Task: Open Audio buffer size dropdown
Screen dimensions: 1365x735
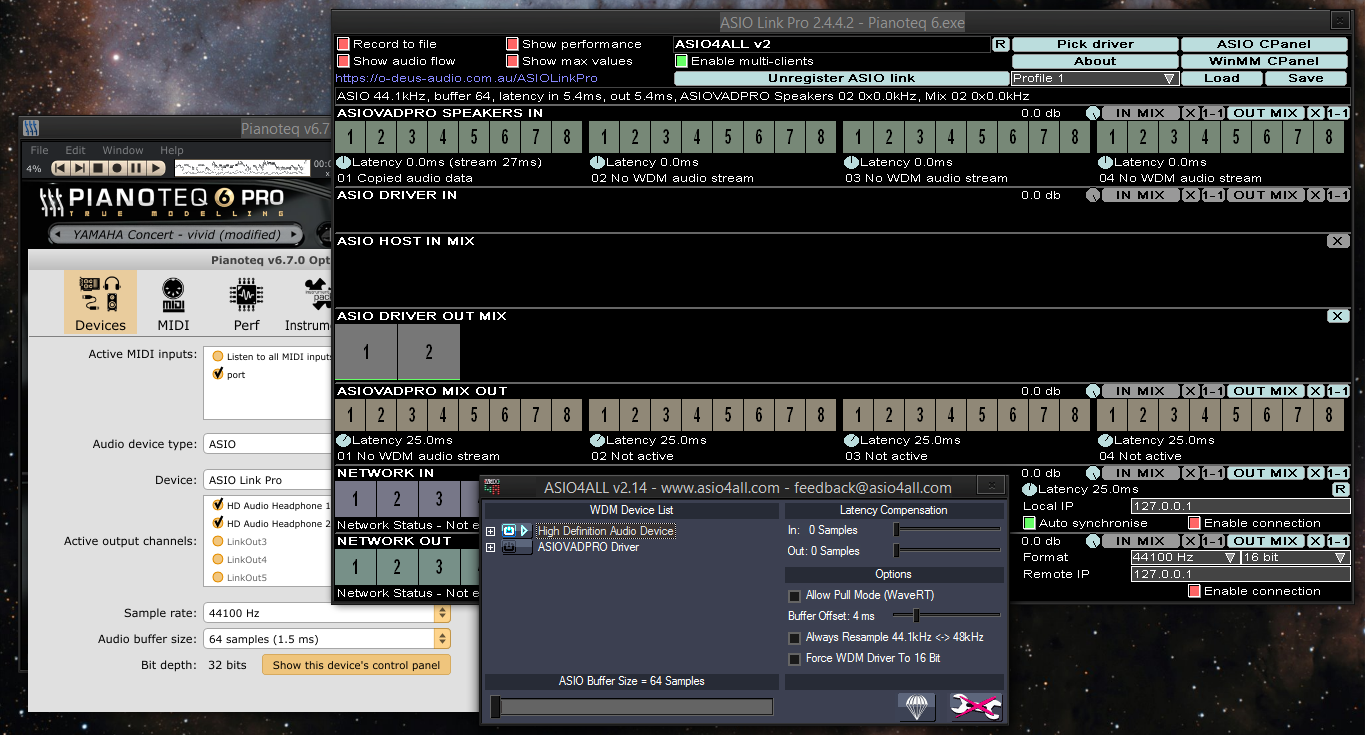Action: tap(327, 639)
